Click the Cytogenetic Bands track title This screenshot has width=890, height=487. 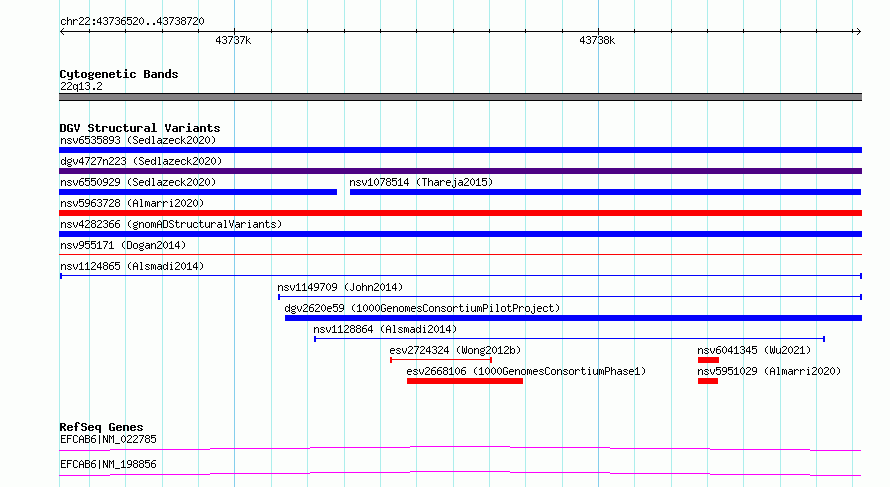click(119, 74)
